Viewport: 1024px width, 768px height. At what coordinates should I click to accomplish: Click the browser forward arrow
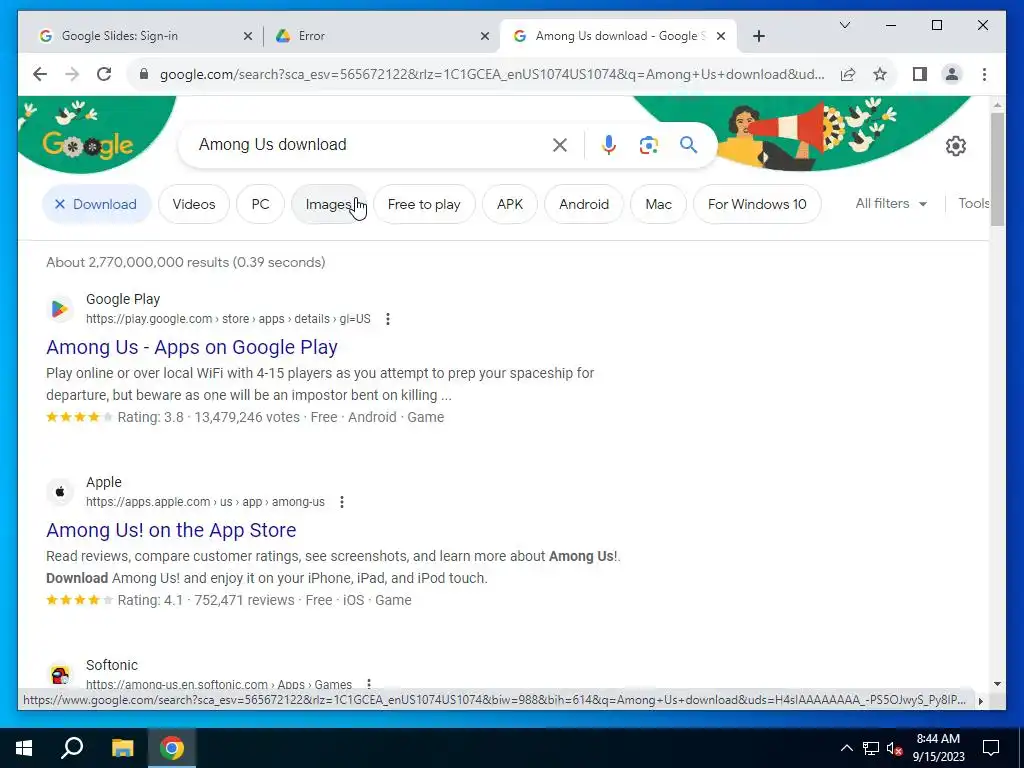72,74
